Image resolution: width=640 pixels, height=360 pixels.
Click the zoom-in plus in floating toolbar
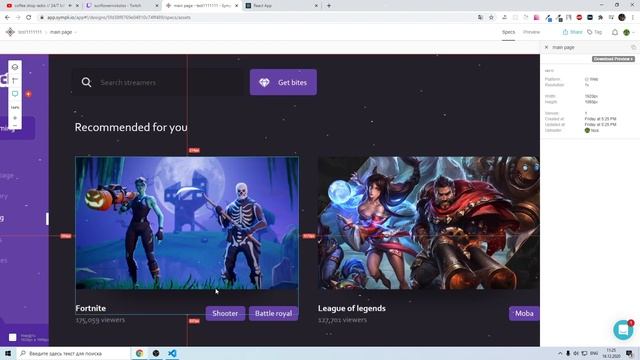pos(15,118)
